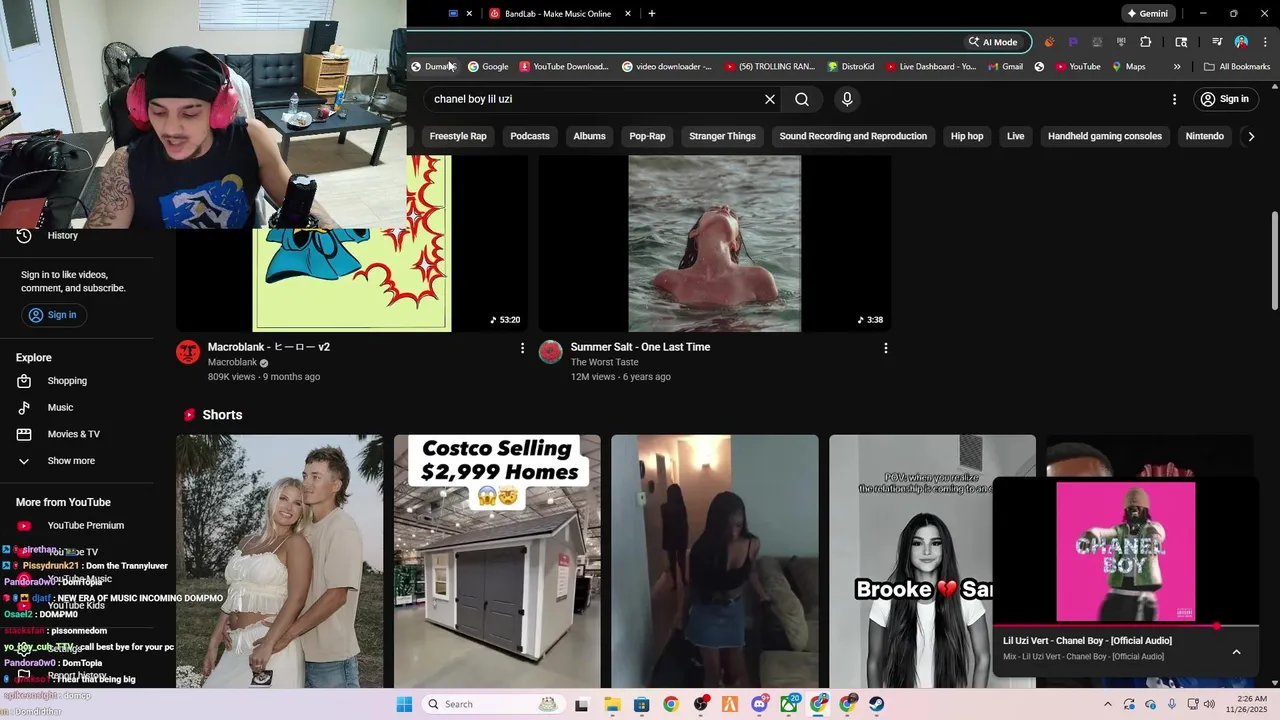The image size is (1280, 720).
Task: Select the Freestyle Rap filter chip
Action: [x=458, y=136]
